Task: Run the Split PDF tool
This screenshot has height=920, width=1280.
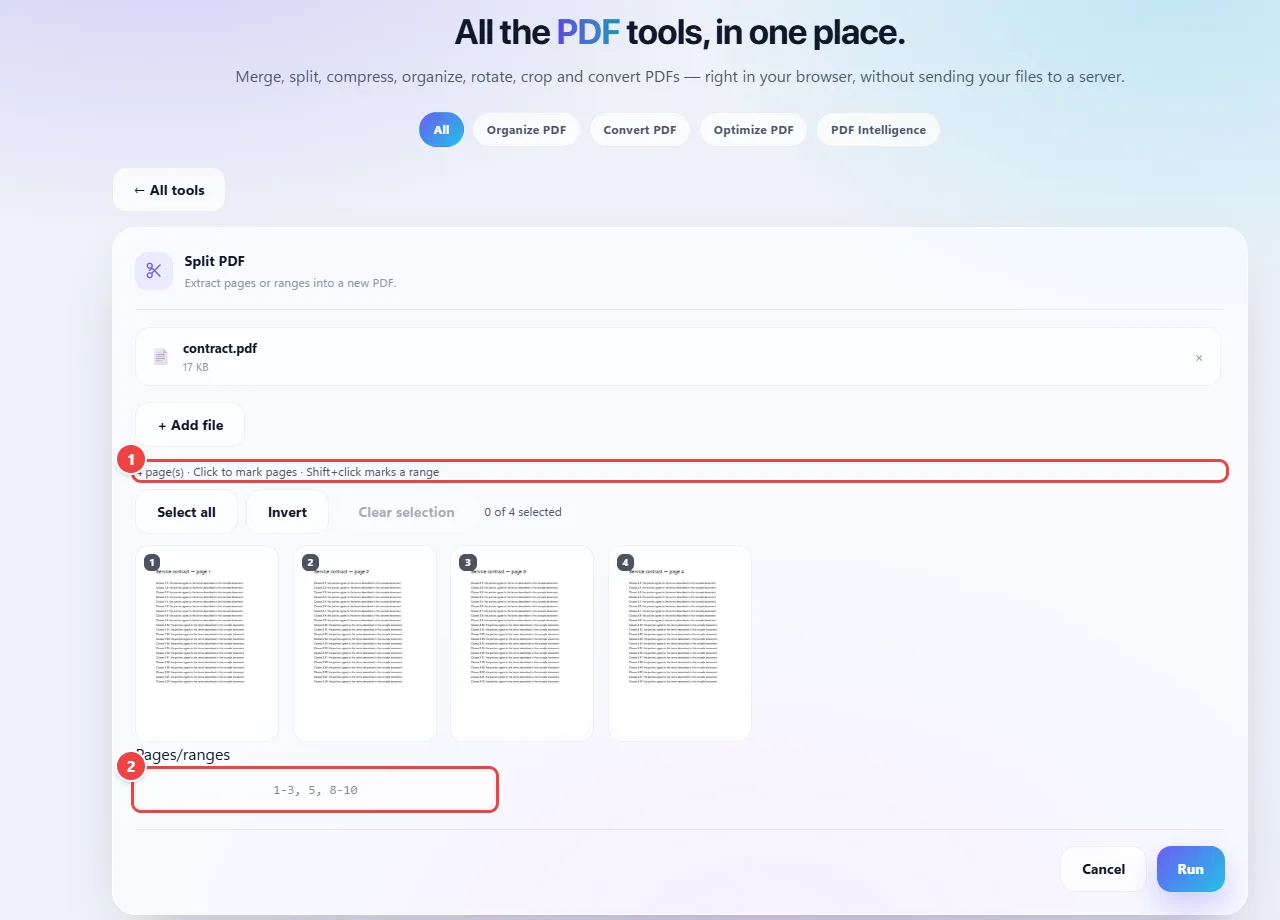Action: (1190, 869)
